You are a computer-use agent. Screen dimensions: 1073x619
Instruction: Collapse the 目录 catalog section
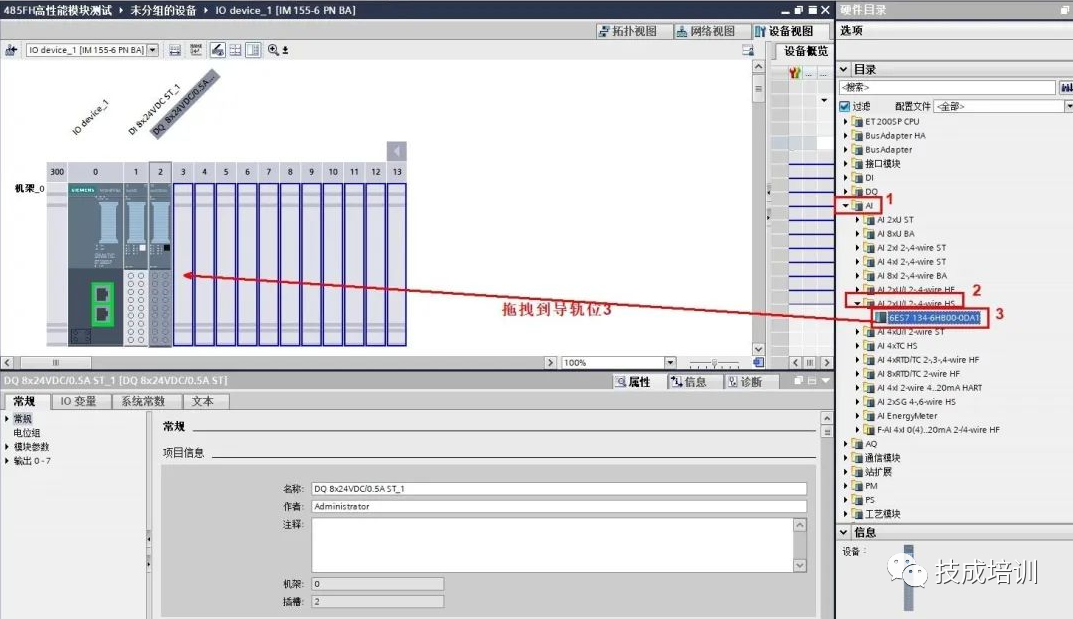tap(844, 69)
